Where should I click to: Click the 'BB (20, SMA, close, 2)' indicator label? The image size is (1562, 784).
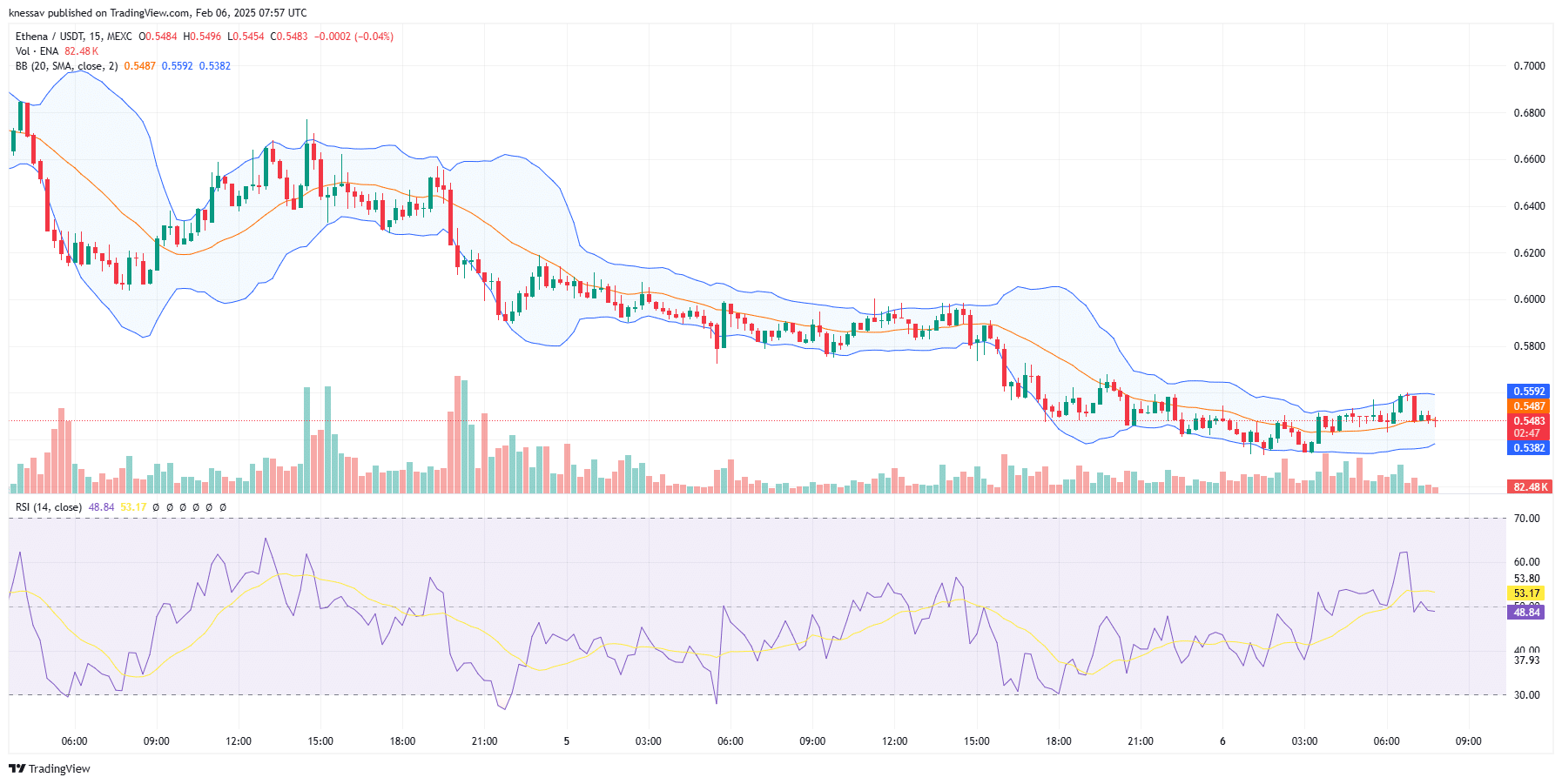(66, 66)
